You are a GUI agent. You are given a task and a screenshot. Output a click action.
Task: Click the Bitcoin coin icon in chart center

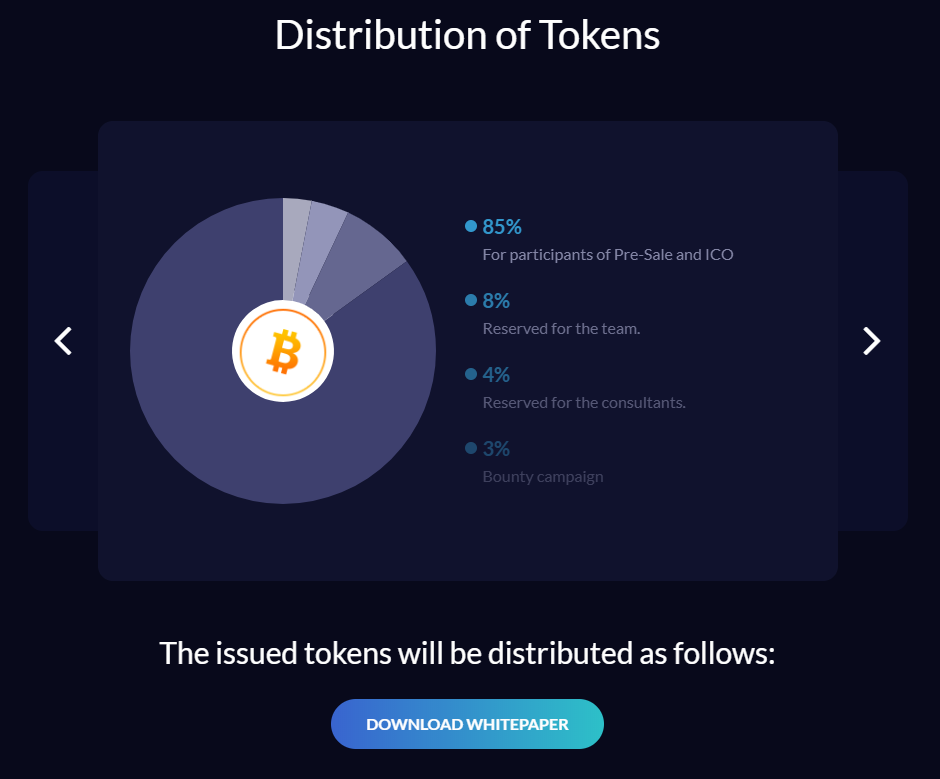click(x=283, y=351)
